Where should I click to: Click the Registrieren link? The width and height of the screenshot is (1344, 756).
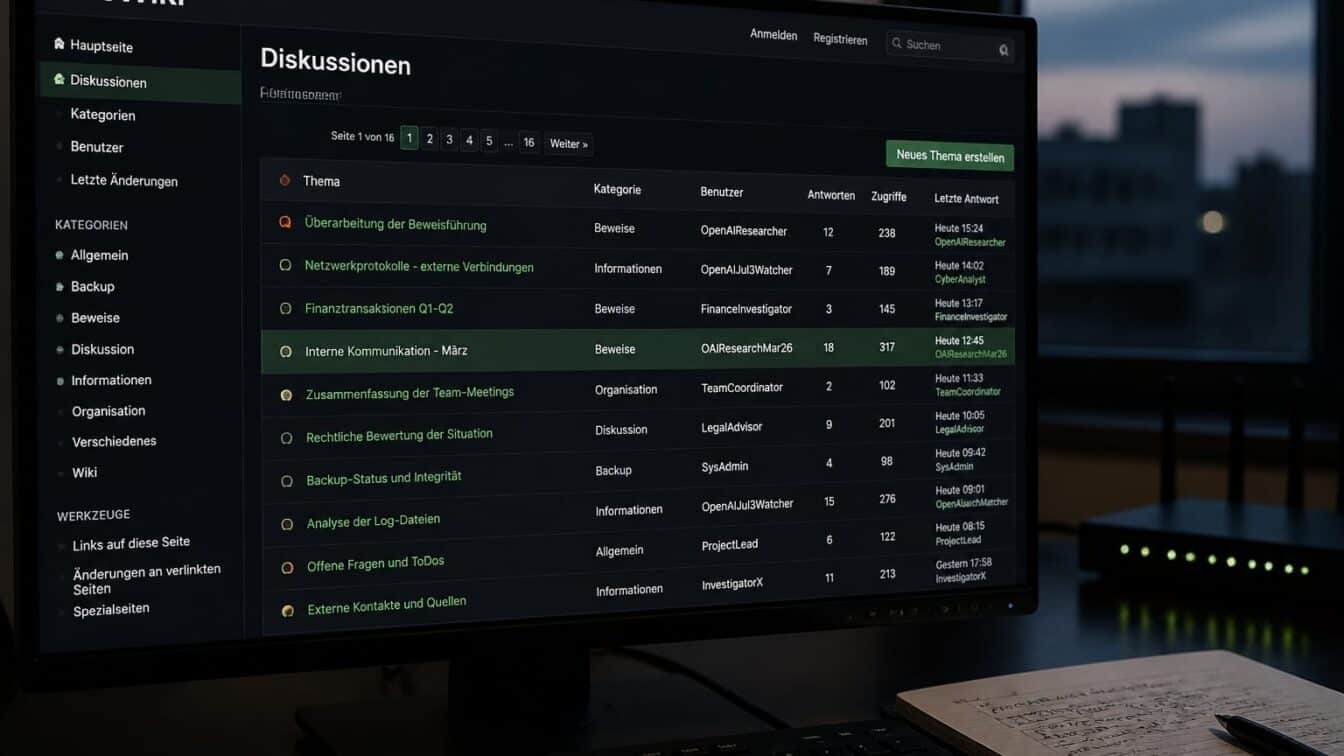pos(840,39)
